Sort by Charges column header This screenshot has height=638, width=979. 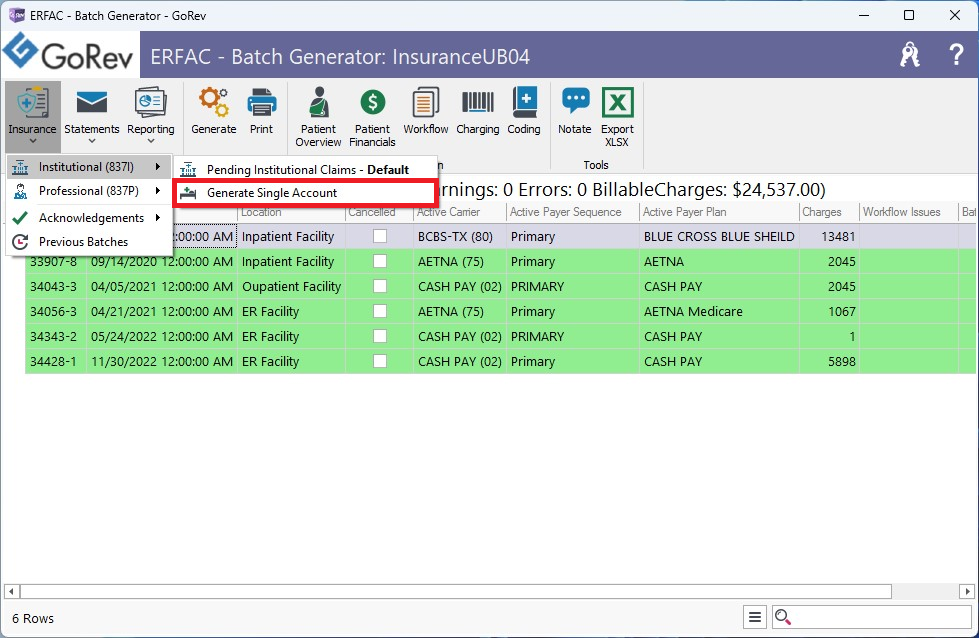829,212
